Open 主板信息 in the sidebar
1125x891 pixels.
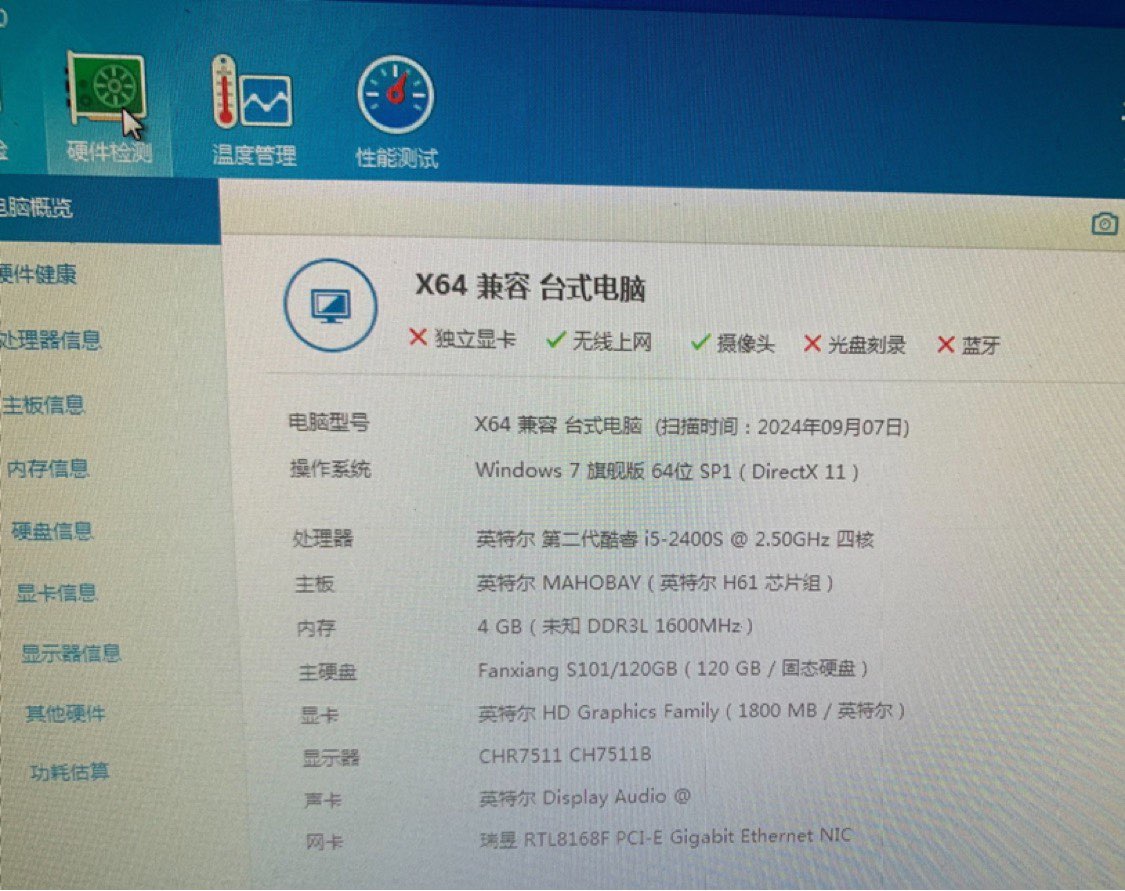pyautogui.click(x=43, y=405)
